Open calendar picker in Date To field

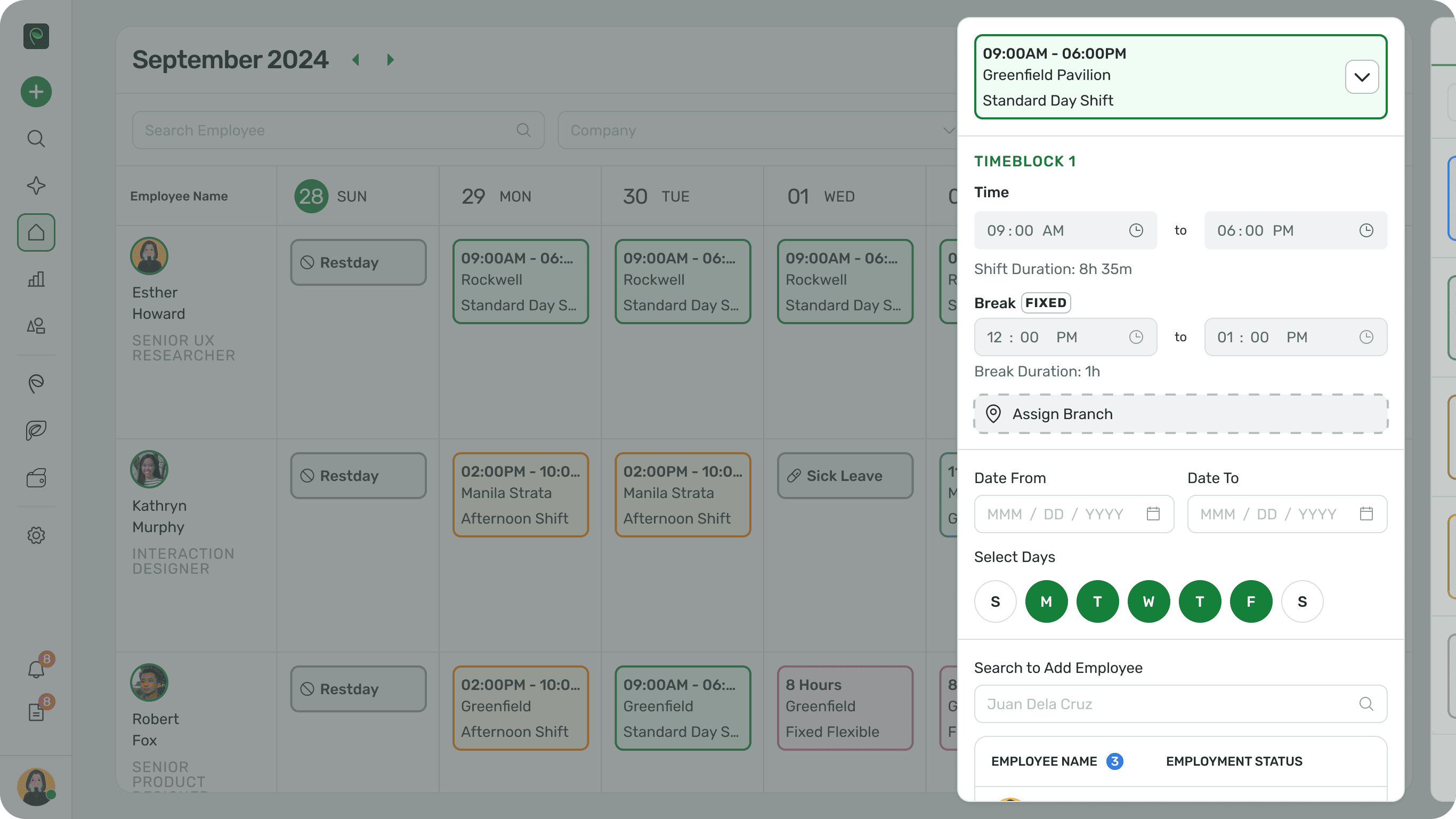1366,513
